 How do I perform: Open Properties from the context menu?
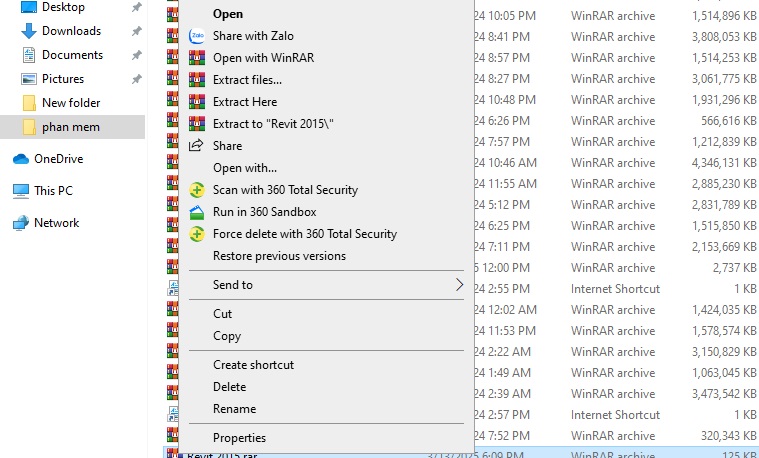[x=239, y=438]
